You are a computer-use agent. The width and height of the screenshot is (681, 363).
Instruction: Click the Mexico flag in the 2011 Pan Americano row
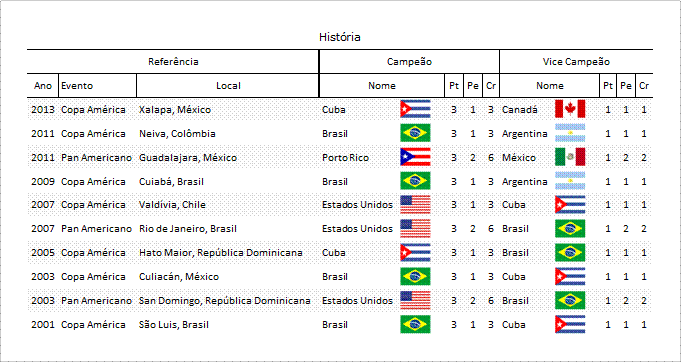(570, 157)
